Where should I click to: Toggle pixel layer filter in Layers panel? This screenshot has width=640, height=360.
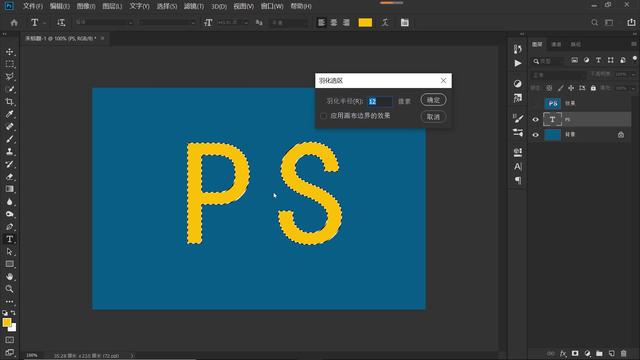click(574, 60)
